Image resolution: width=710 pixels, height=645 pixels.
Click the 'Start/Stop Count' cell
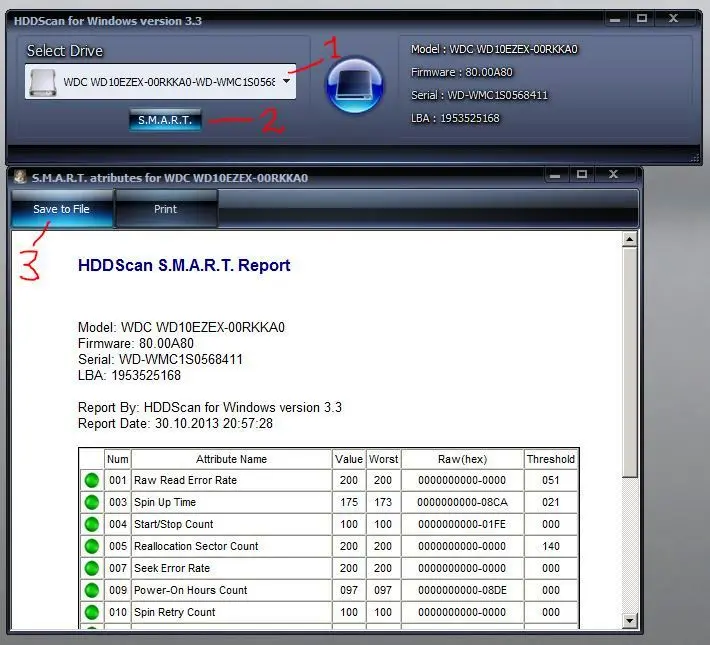click(x=231, y=524)
